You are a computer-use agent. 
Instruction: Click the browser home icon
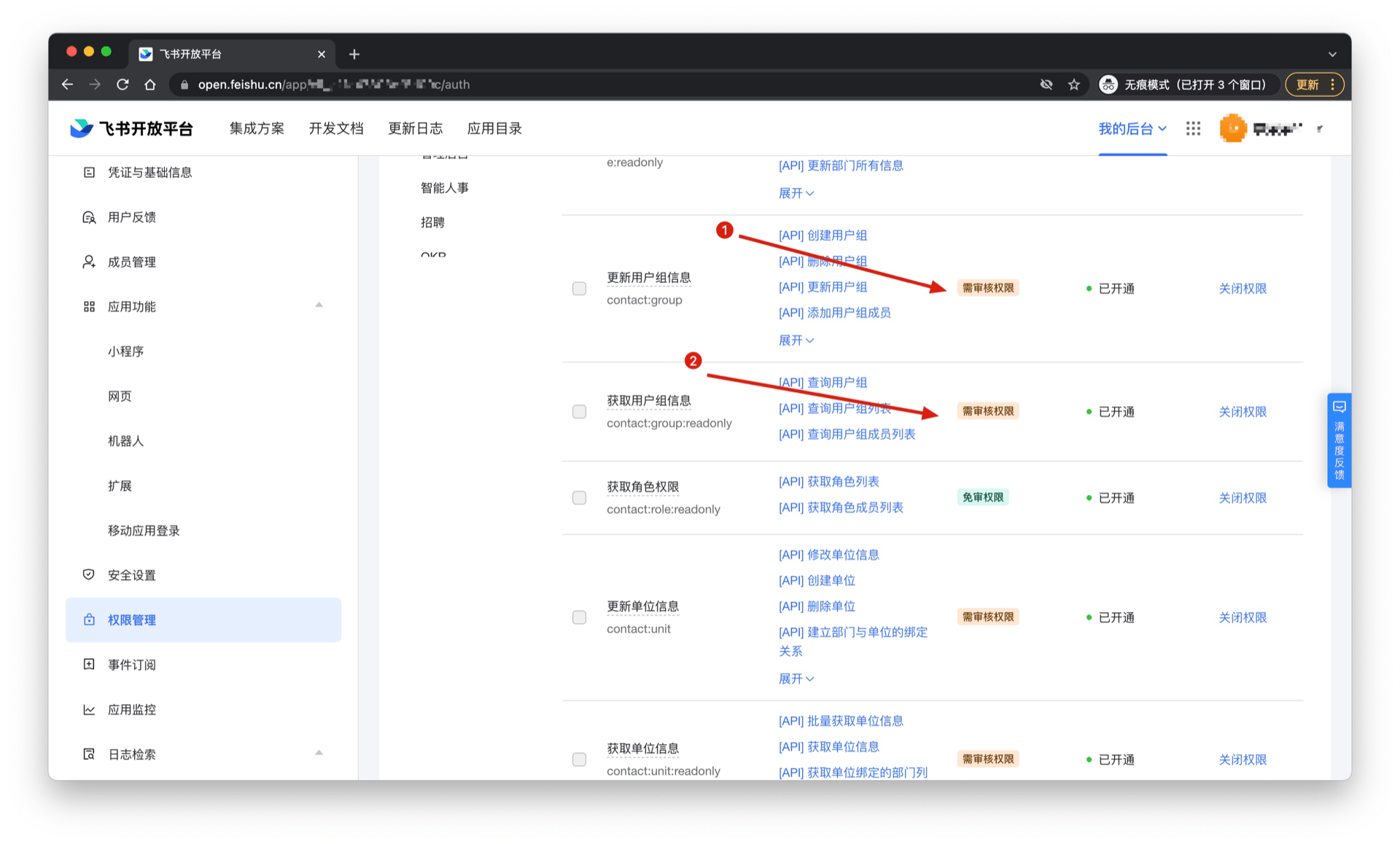(150, 85)
